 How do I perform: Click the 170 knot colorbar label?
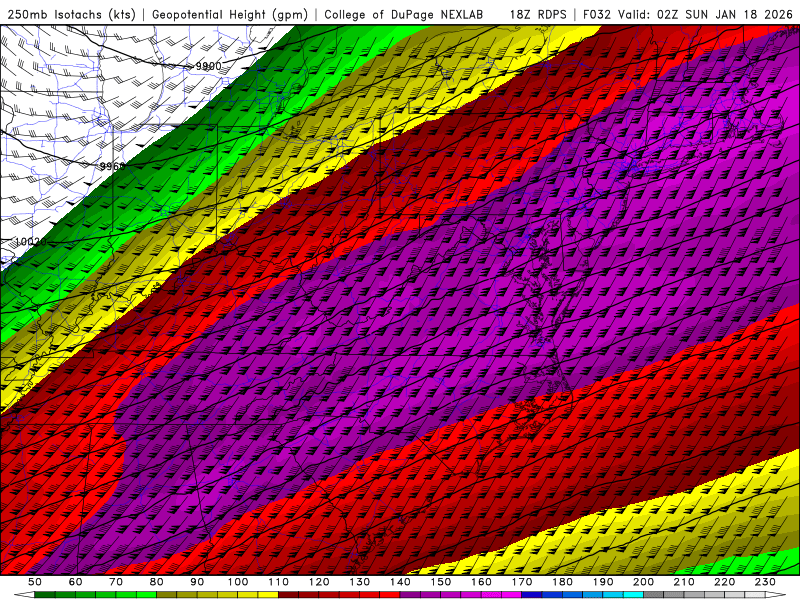pyautogui.click(x=522, y=582)
